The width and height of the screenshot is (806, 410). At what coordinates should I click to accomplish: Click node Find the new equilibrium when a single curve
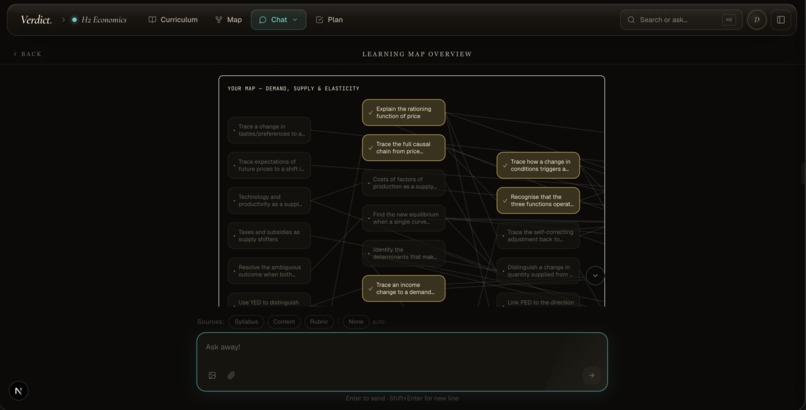tap(404, 218)
